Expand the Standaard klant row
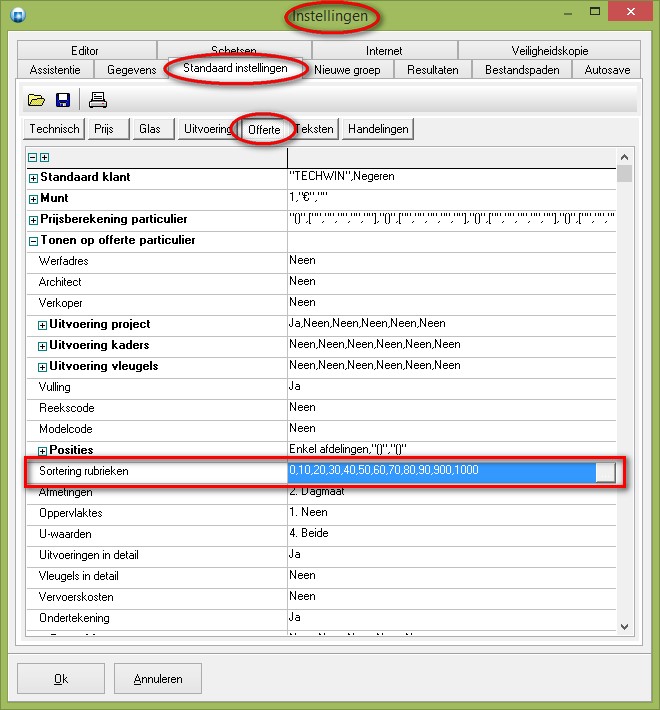 pyautogui.click(x=33, y=178)
